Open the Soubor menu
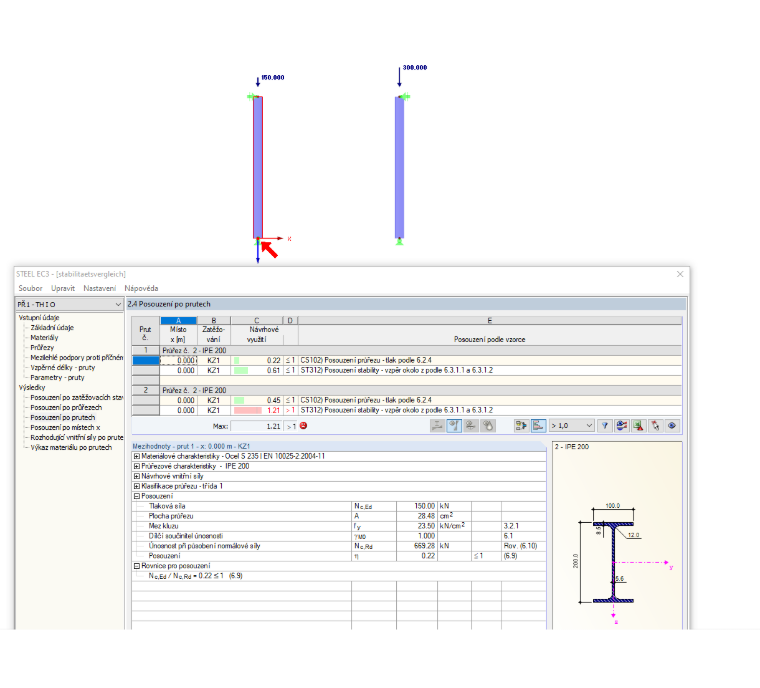The width and height of the screenshot is (760, 688). [30, 288]
